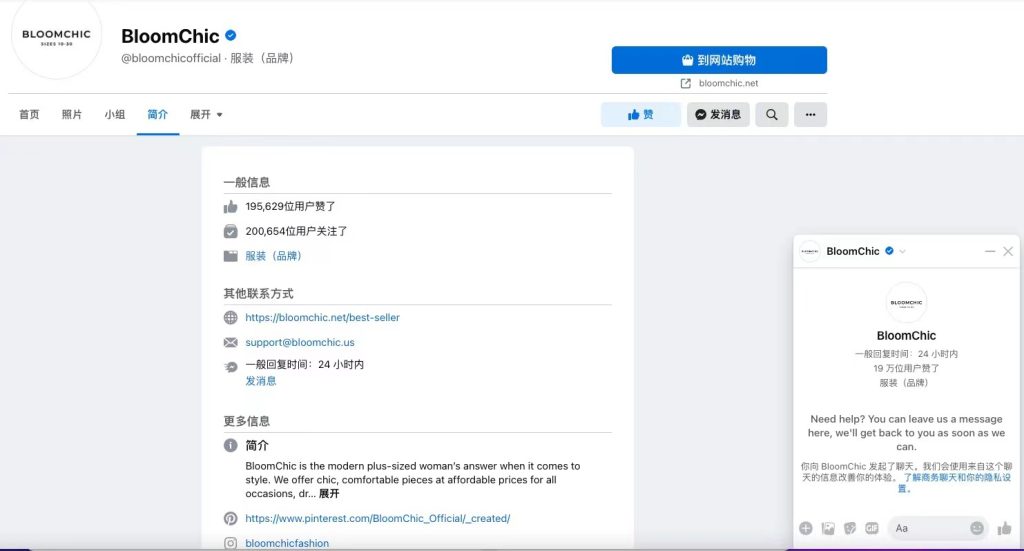Switch to the 小组 tab
Image resolution: width=1024 pixels, height=551 pixels.
115,114
